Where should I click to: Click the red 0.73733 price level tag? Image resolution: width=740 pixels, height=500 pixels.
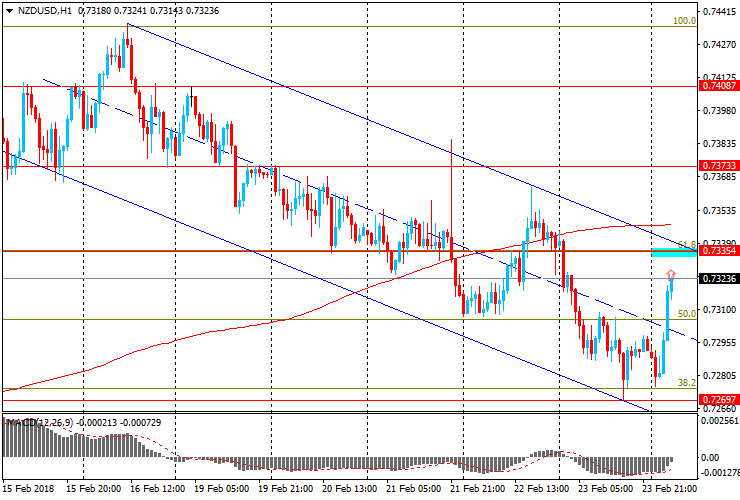[x=719, y=166]
